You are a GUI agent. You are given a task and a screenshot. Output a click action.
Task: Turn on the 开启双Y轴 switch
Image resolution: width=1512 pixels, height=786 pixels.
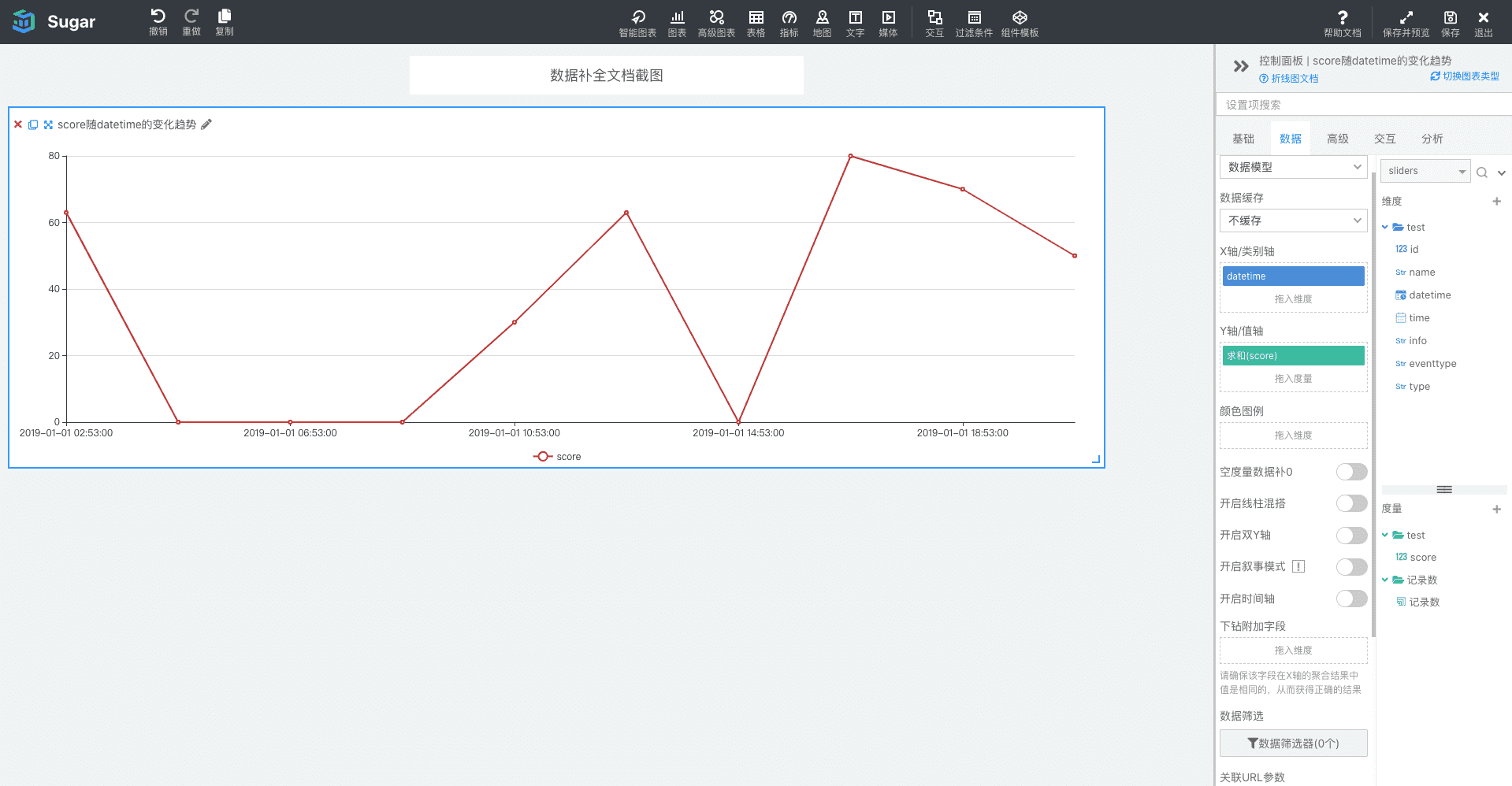click(x=1351, y=536)
